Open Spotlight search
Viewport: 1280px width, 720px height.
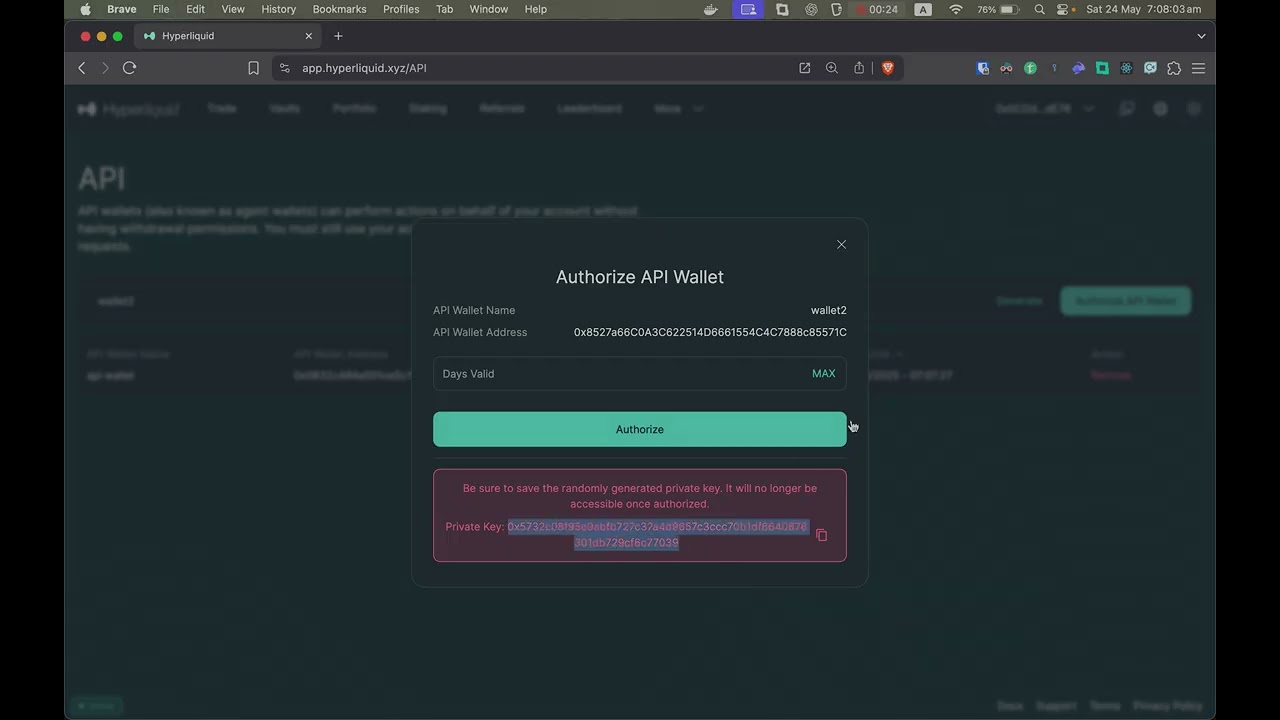pyautogui.click(x=1040, y=9)
